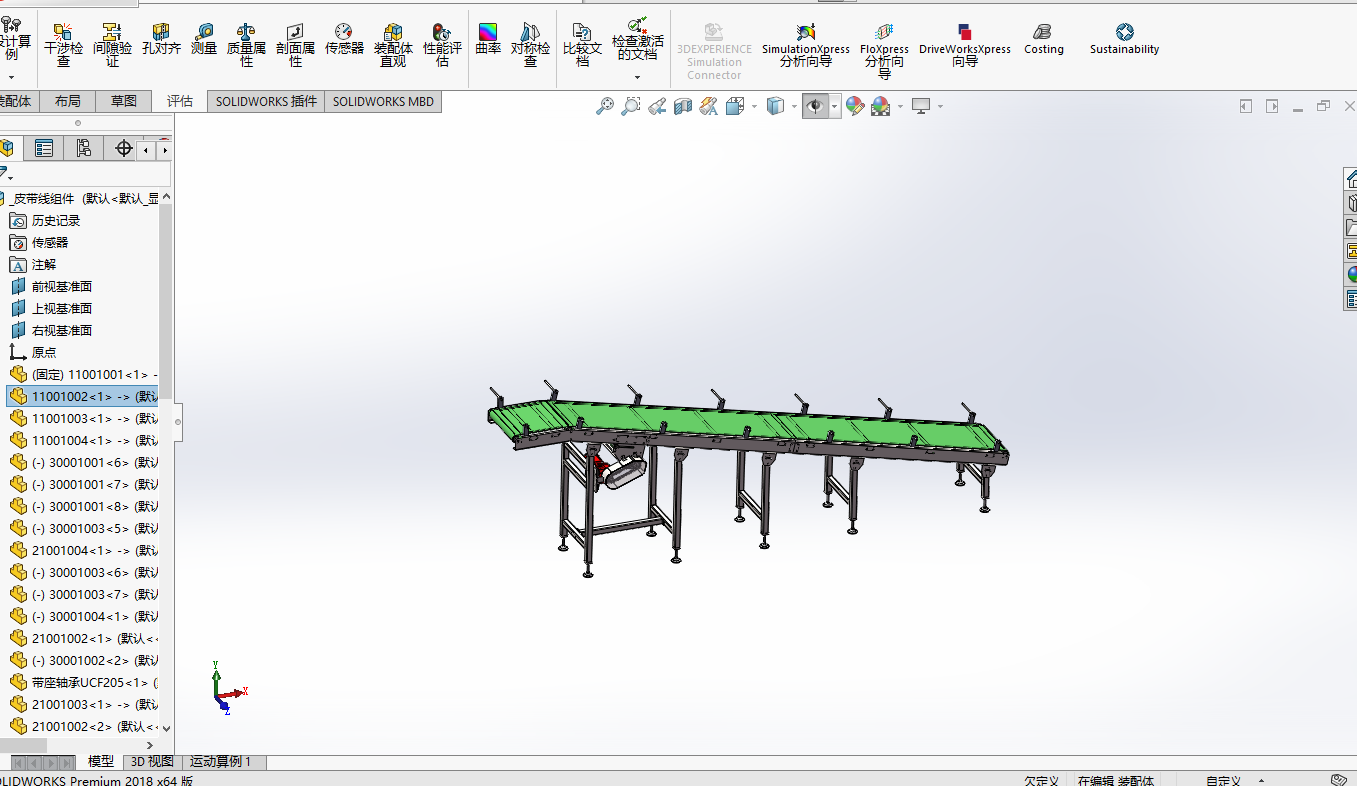Open the View Settings dropdown arrow

940,106
